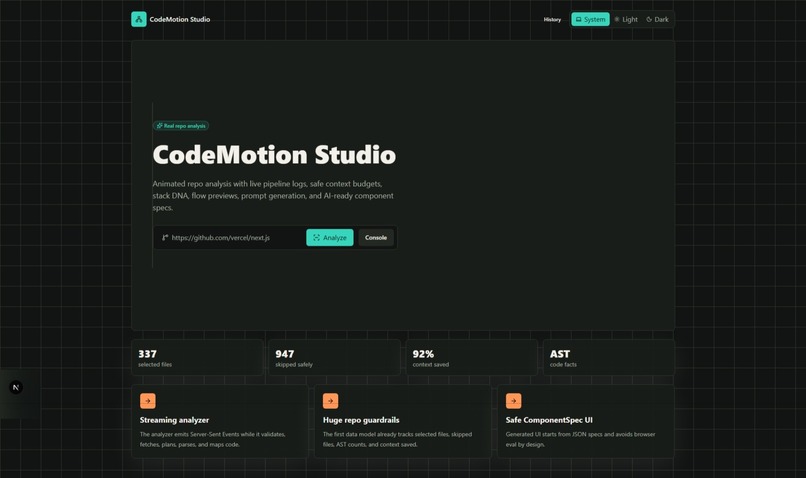806x478 pixels.
Task: Select the System theme option
Action: click(590, 19)
